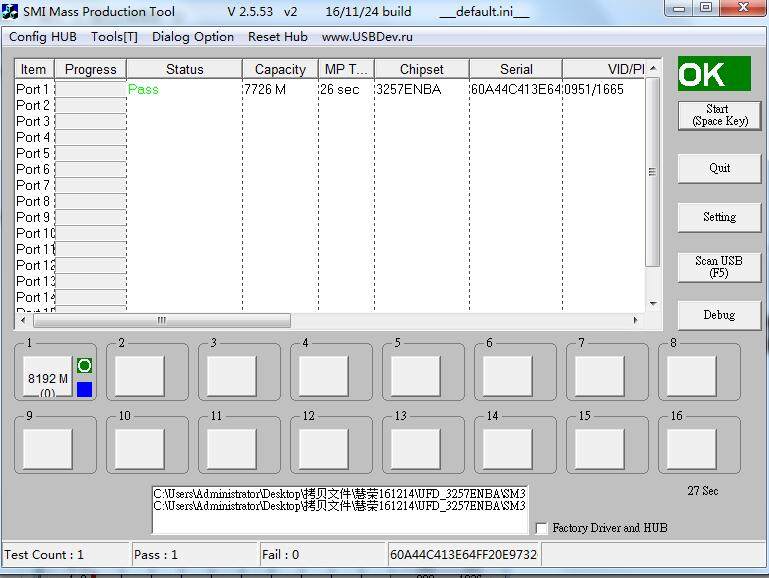This screenshot has height=578, width=769.
Task: Click the list's scroll up arrow
Action: point(653,69)
